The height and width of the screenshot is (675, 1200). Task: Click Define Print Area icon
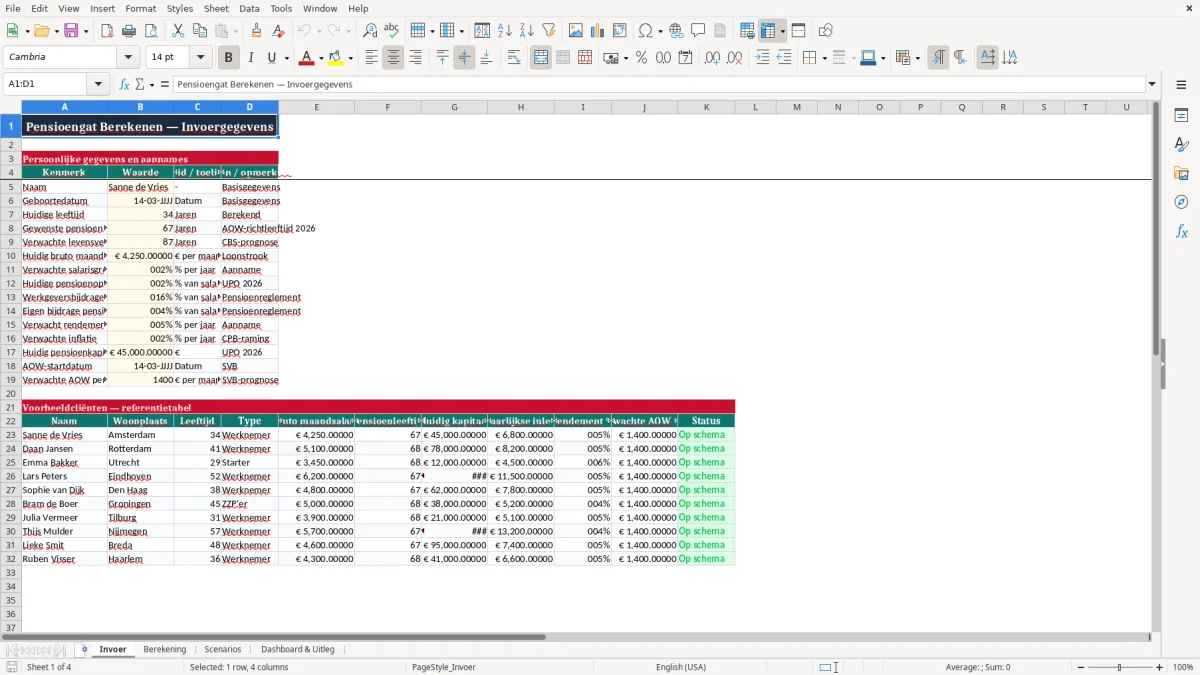(747, 31)
